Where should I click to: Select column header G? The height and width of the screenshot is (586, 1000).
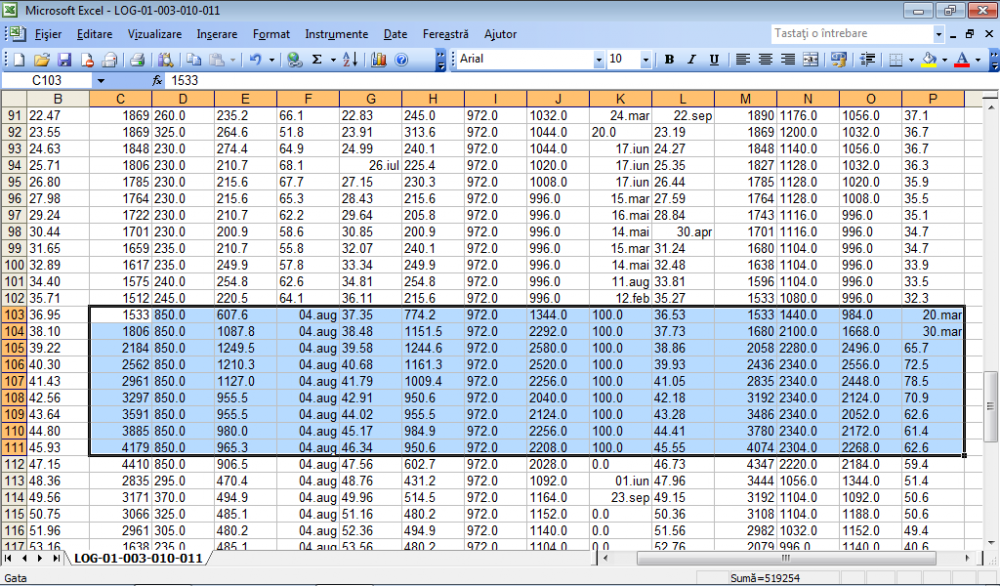click(x=371, y=99)
